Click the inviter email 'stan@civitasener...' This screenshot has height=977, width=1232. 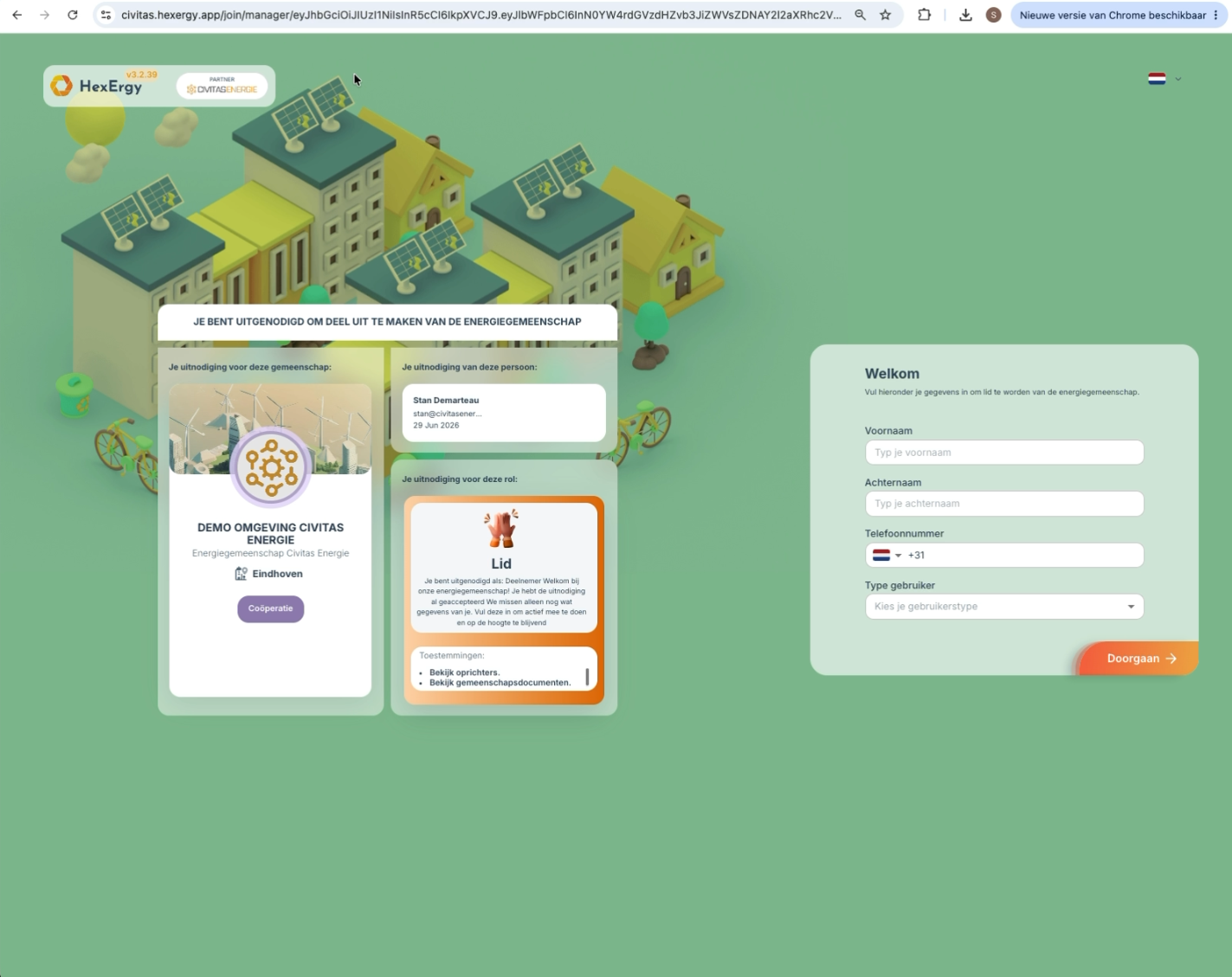click(447, 414)
